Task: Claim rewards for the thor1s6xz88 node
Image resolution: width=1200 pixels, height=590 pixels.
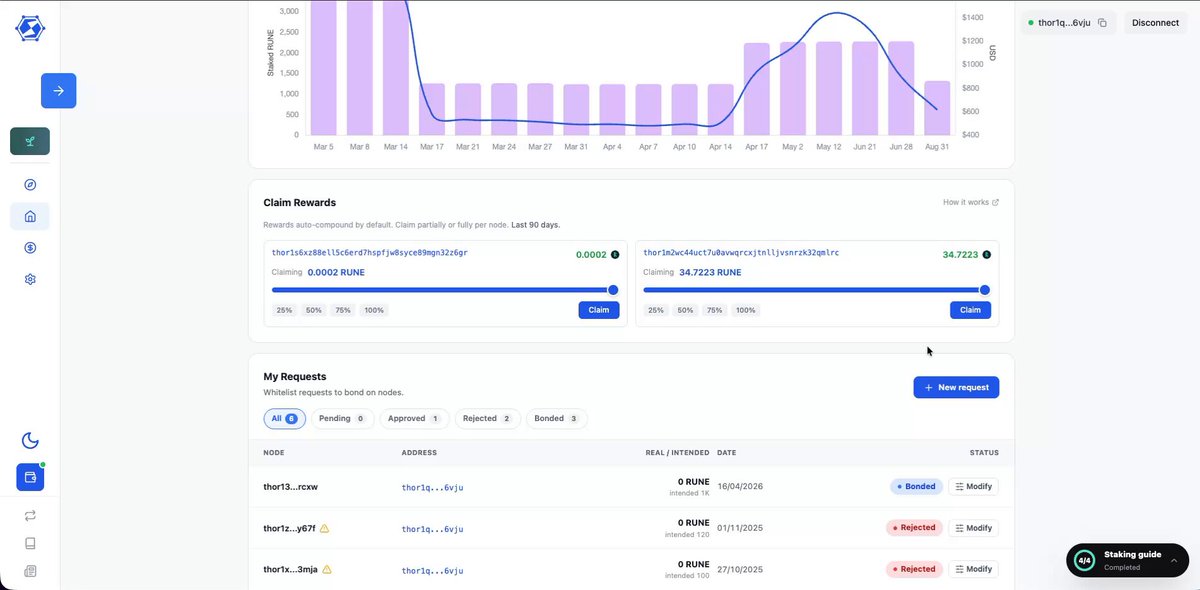Action: point(599,310)
